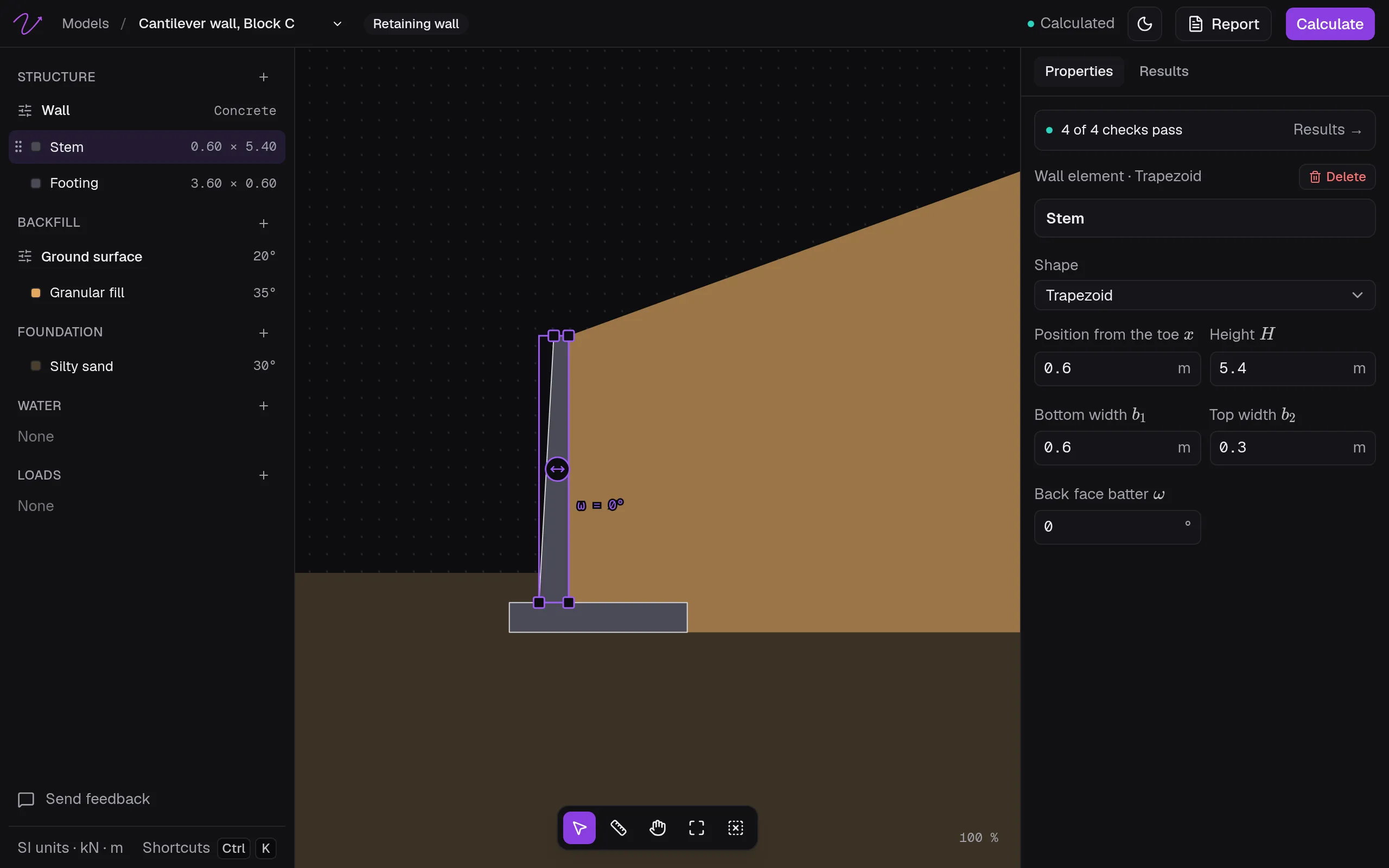
Task: Select the Granular fill row
Action: tap(147, 293)
